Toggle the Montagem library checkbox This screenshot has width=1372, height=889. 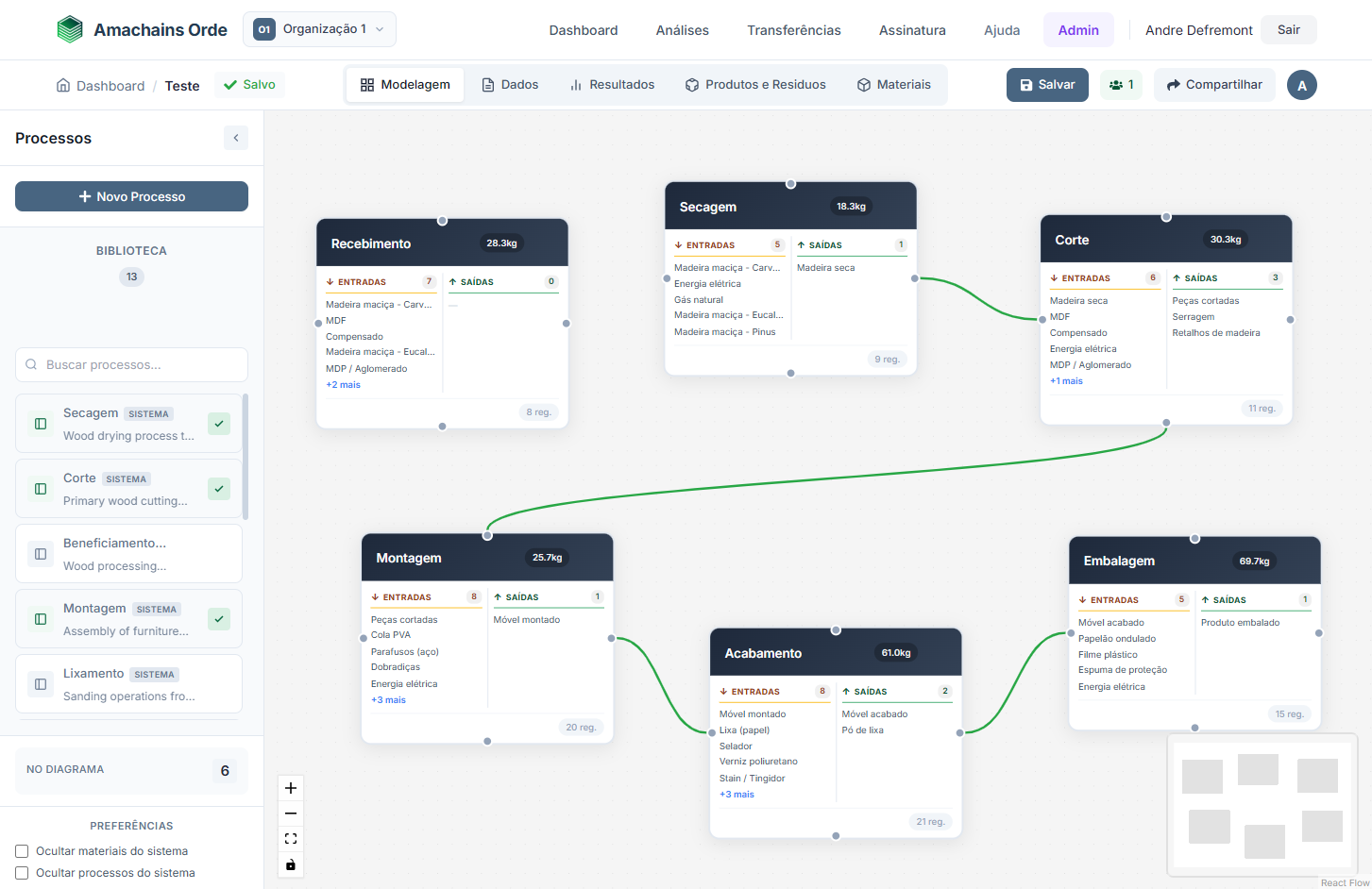click(x=219, y=619)
